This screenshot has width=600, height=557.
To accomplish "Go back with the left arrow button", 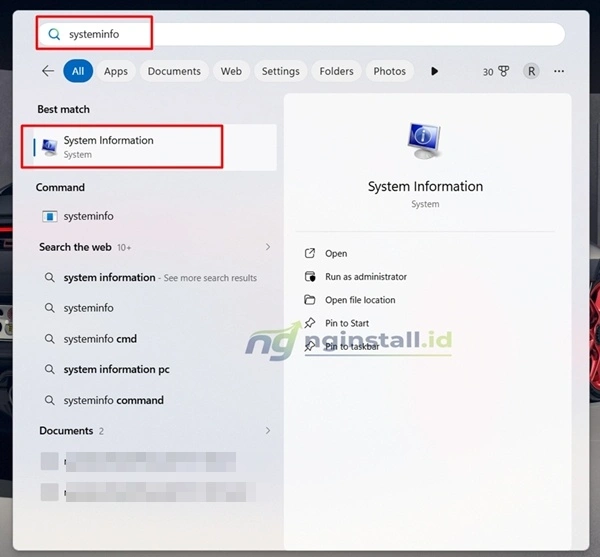I will pos(48,71).
